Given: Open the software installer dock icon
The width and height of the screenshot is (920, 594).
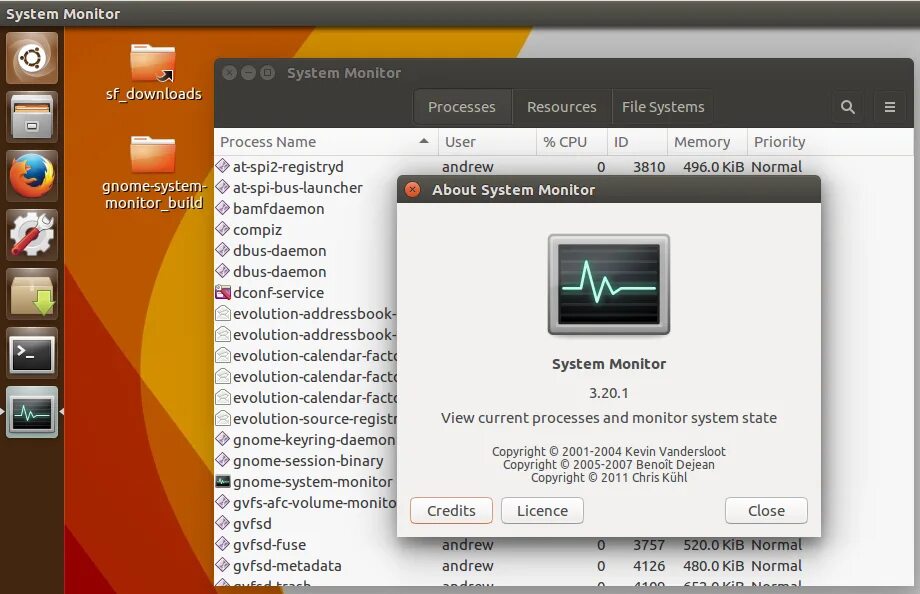Looking at the screenshot, I should click(32, 294).
